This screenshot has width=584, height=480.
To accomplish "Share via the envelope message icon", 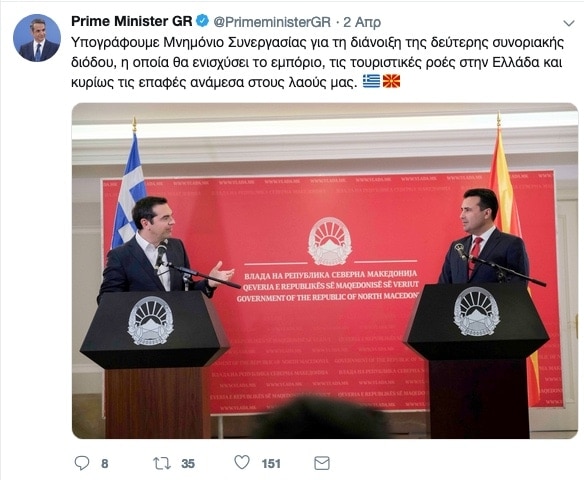I will click(322, 463).
